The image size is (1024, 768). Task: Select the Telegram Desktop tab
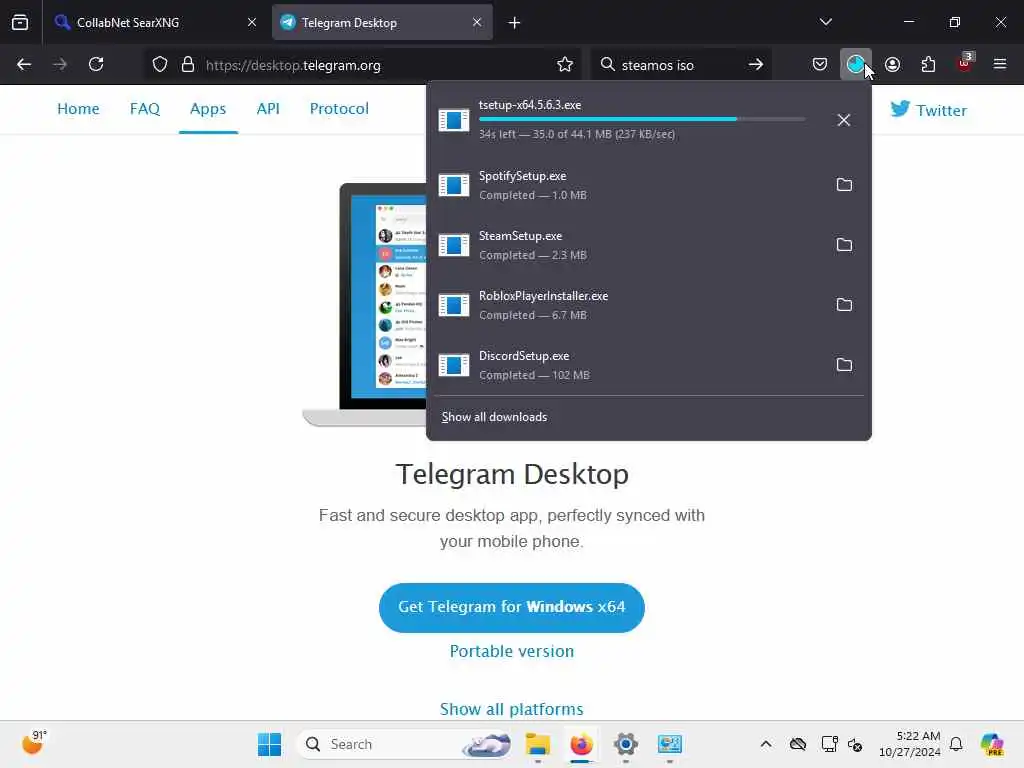coord(382,22)
